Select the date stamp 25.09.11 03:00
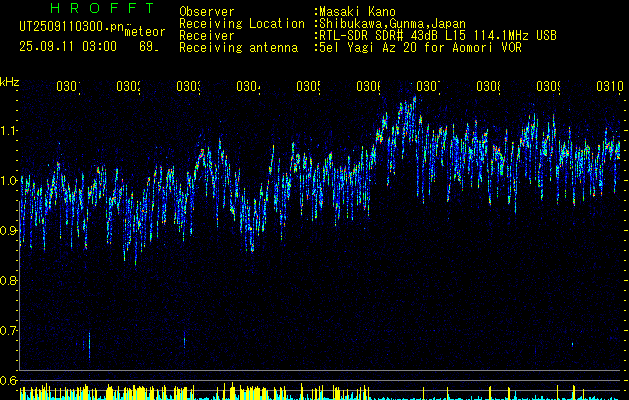The width and height of the screenshot is (629, 400). 68,47
